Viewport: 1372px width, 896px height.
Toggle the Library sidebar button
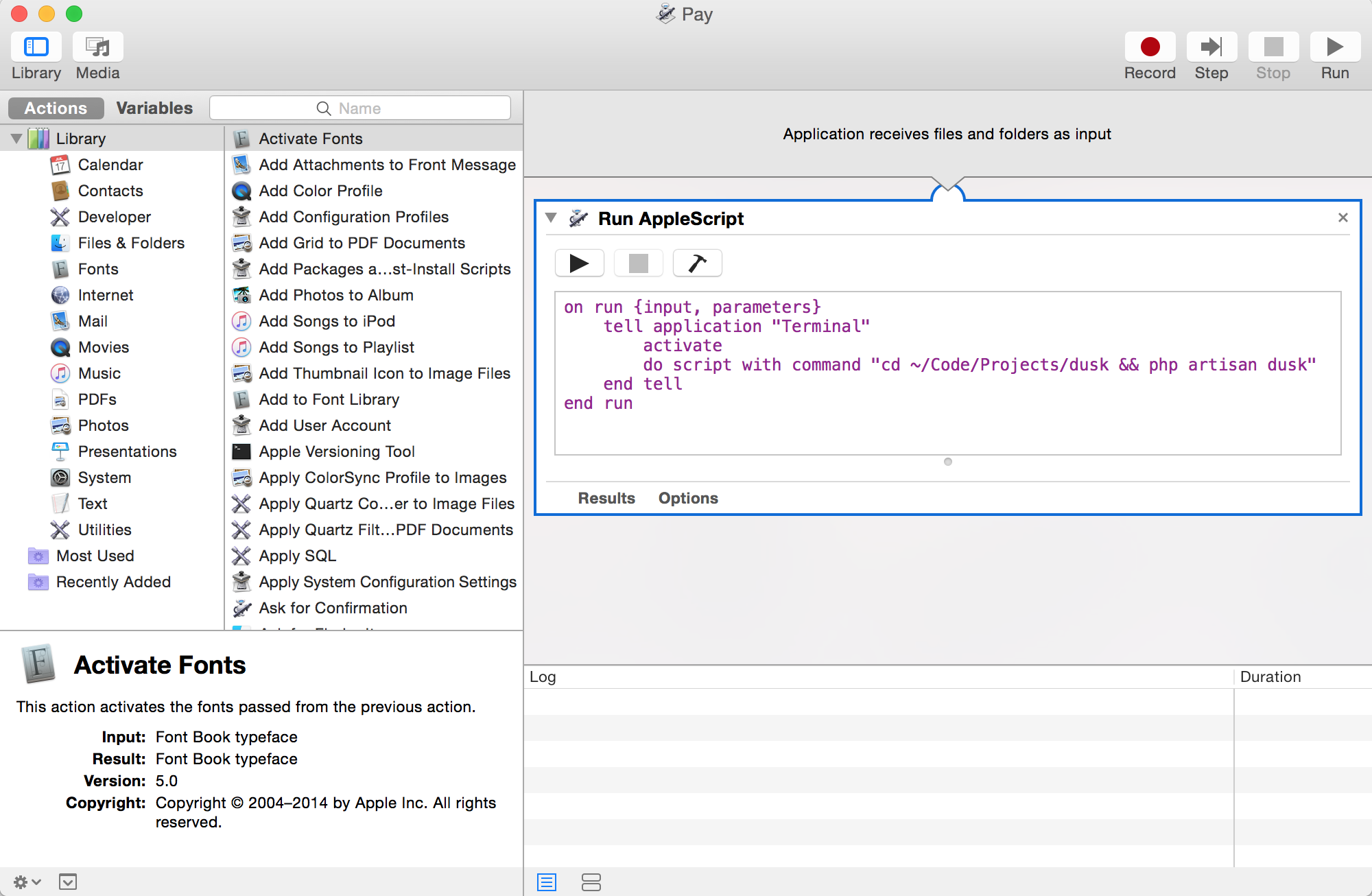[x=36, y=47]
